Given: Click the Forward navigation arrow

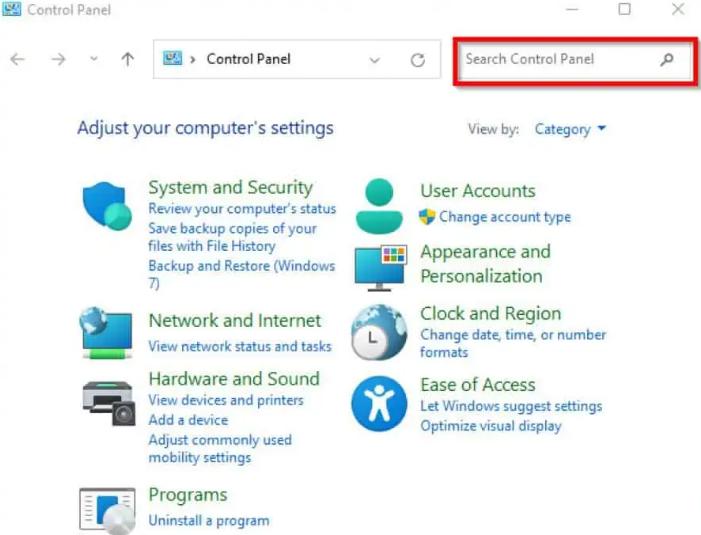Looking at the screenshot, I should coord(58,59).
